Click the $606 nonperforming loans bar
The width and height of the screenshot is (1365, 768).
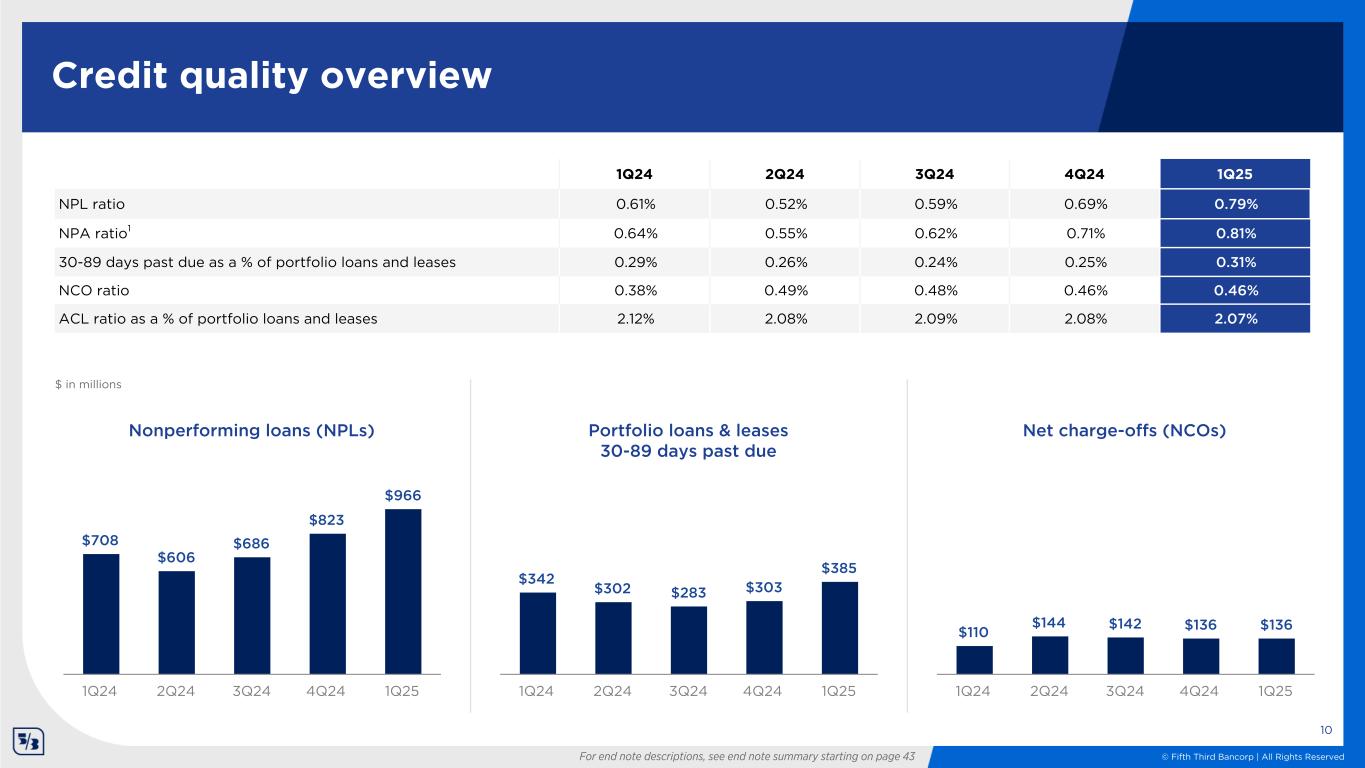pos(176,622)
